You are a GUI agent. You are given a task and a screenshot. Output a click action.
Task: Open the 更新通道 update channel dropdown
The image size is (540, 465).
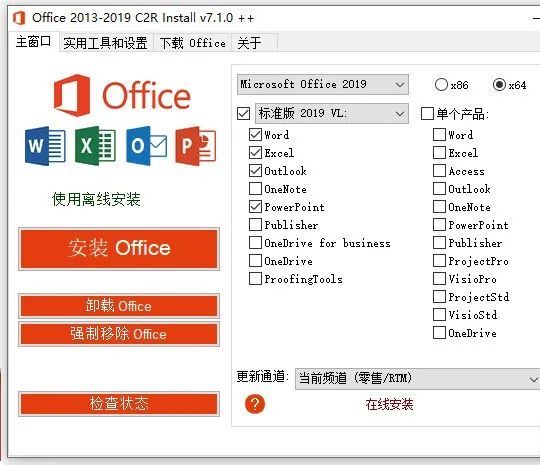[417, 379]
